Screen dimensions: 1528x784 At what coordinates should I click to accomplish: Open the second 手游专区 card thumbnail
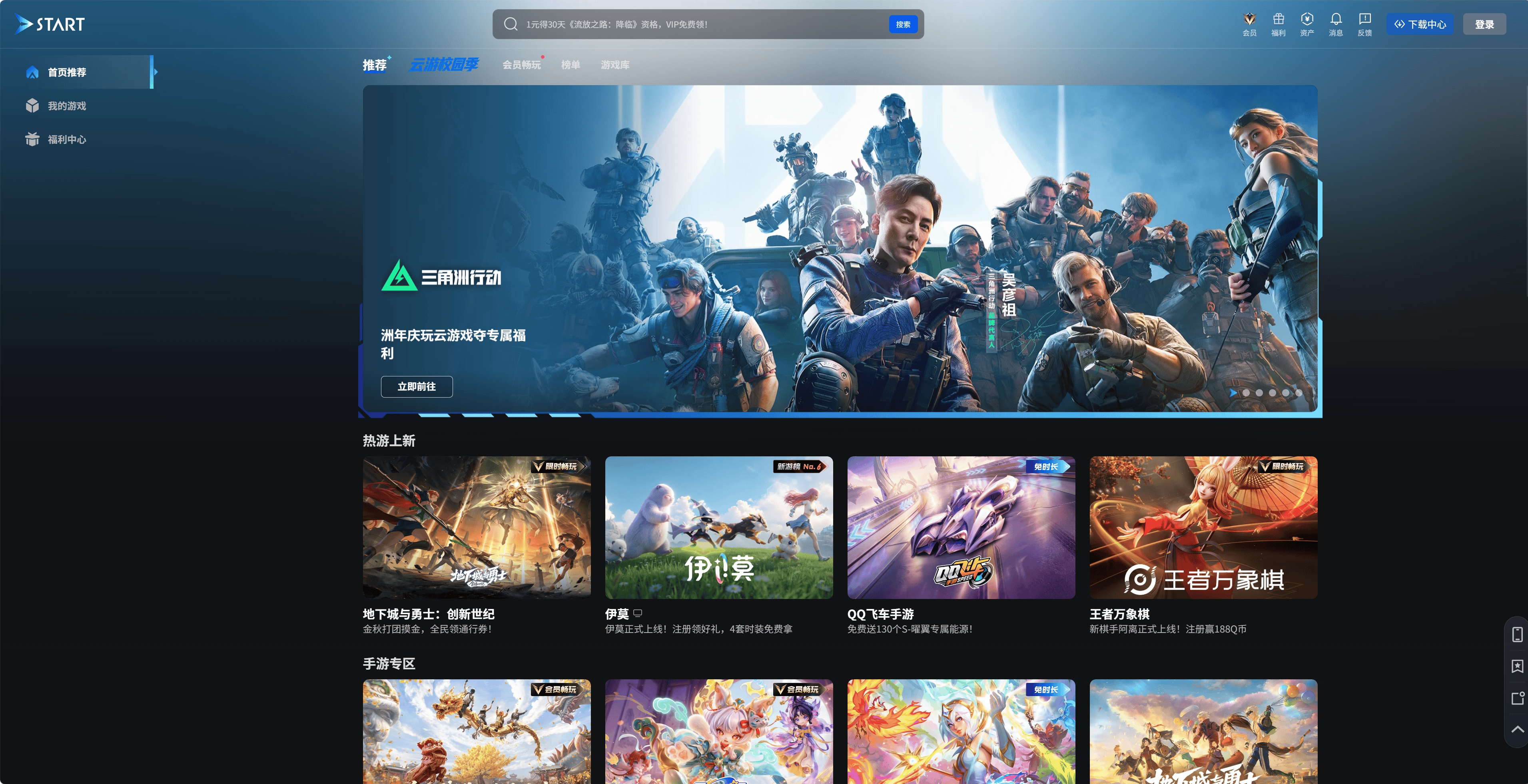coord(719,732)
